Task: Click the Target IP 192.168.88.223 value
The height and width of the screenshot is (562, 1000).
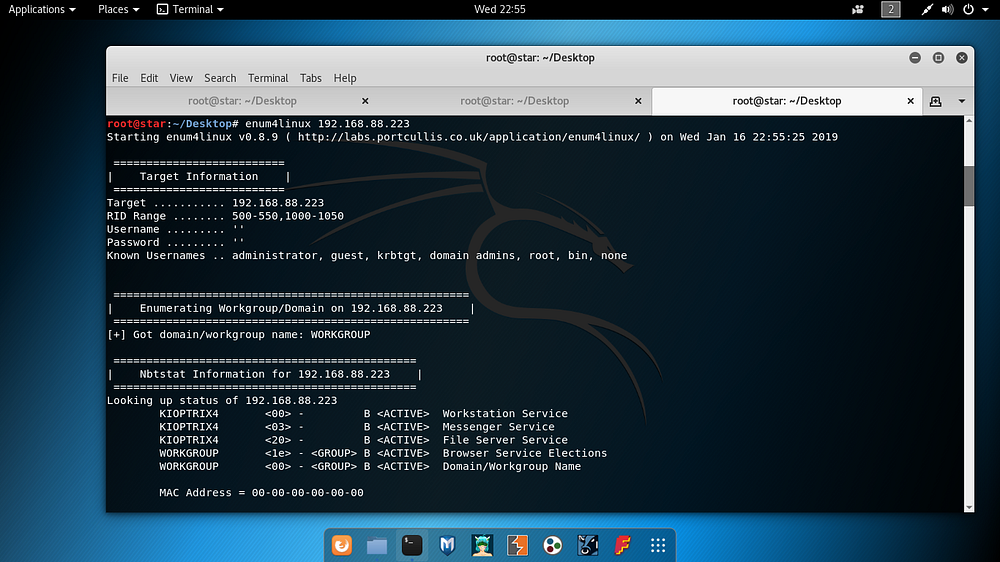Action: (278, 203)
